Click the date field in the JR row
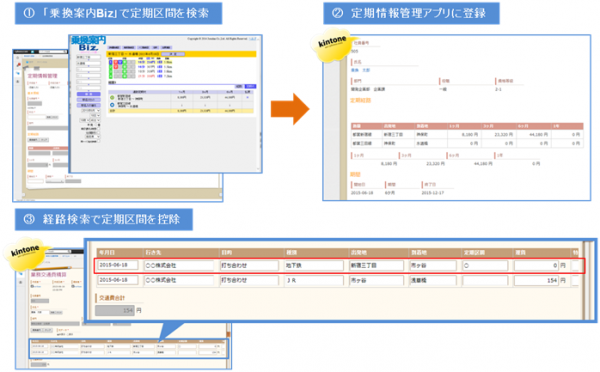 pos(117,280)
